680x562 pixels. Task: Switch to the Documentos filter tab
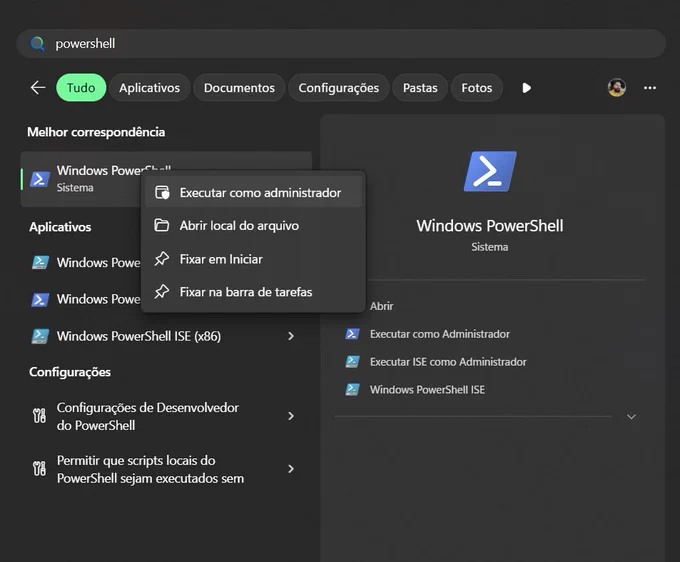pos(239,88)
